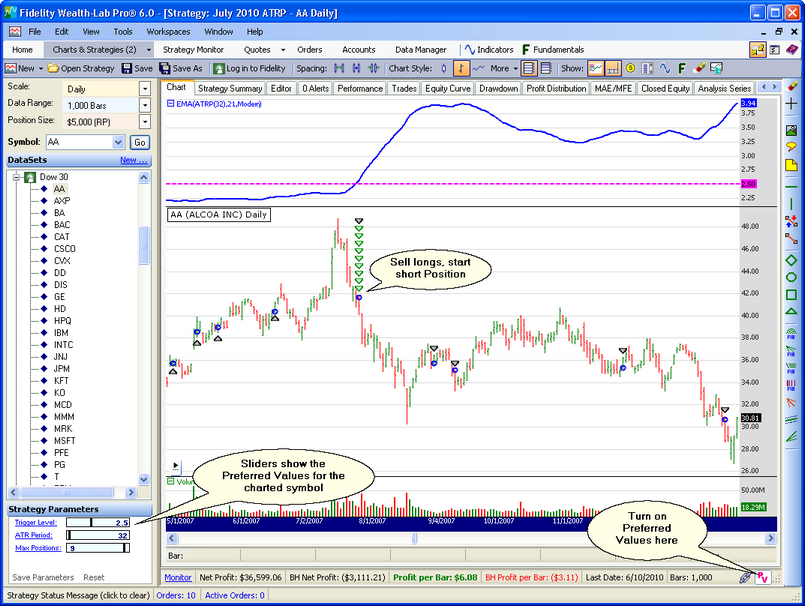Click the New... datasets link
The height and width of the screenshot is (606, 805).
click(133, 160)
